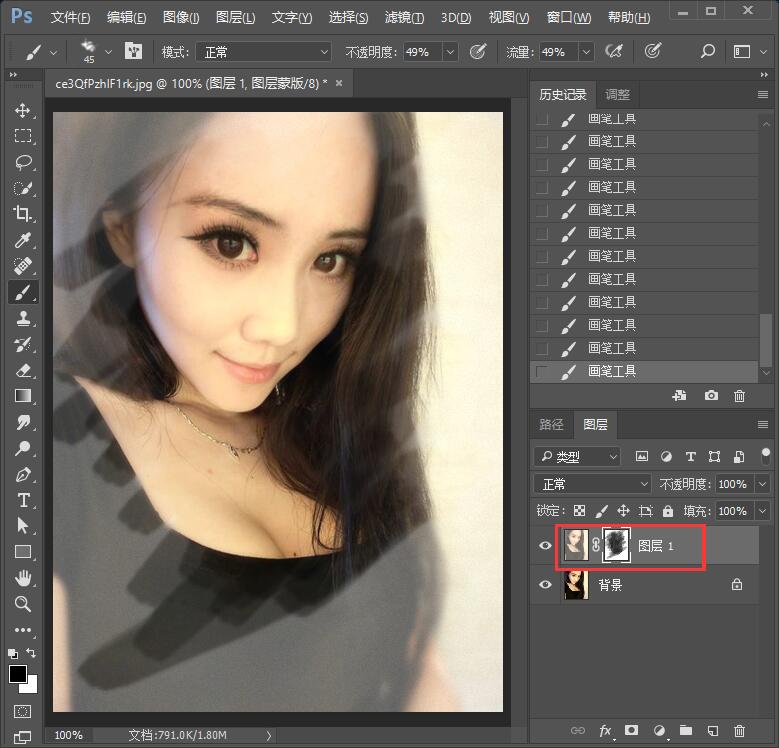
Task: Switch to the 路径 tab
Action: pyautogui.click(x=551, y=424)
